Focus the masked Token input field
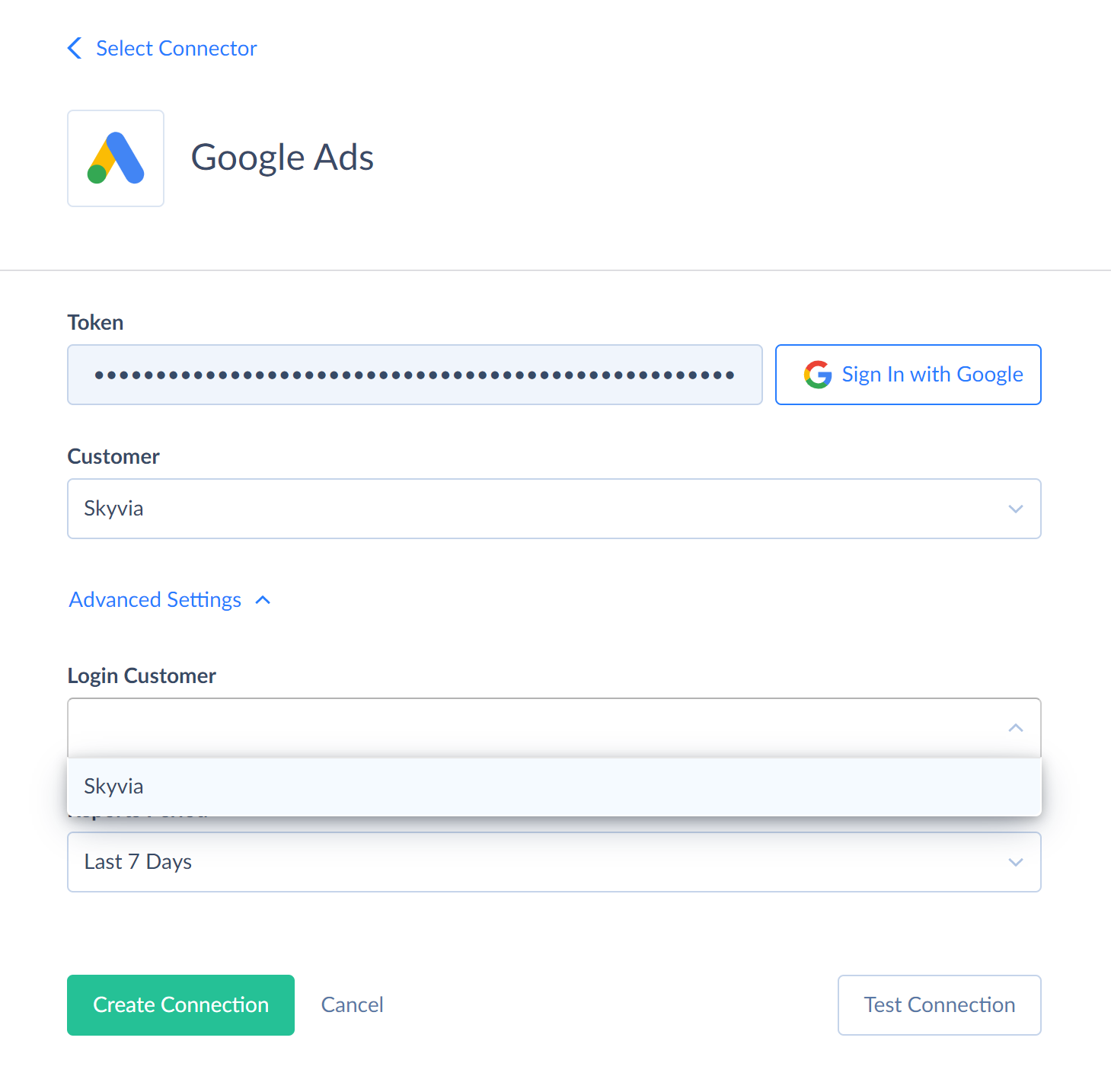 click(x=415, y=375)
